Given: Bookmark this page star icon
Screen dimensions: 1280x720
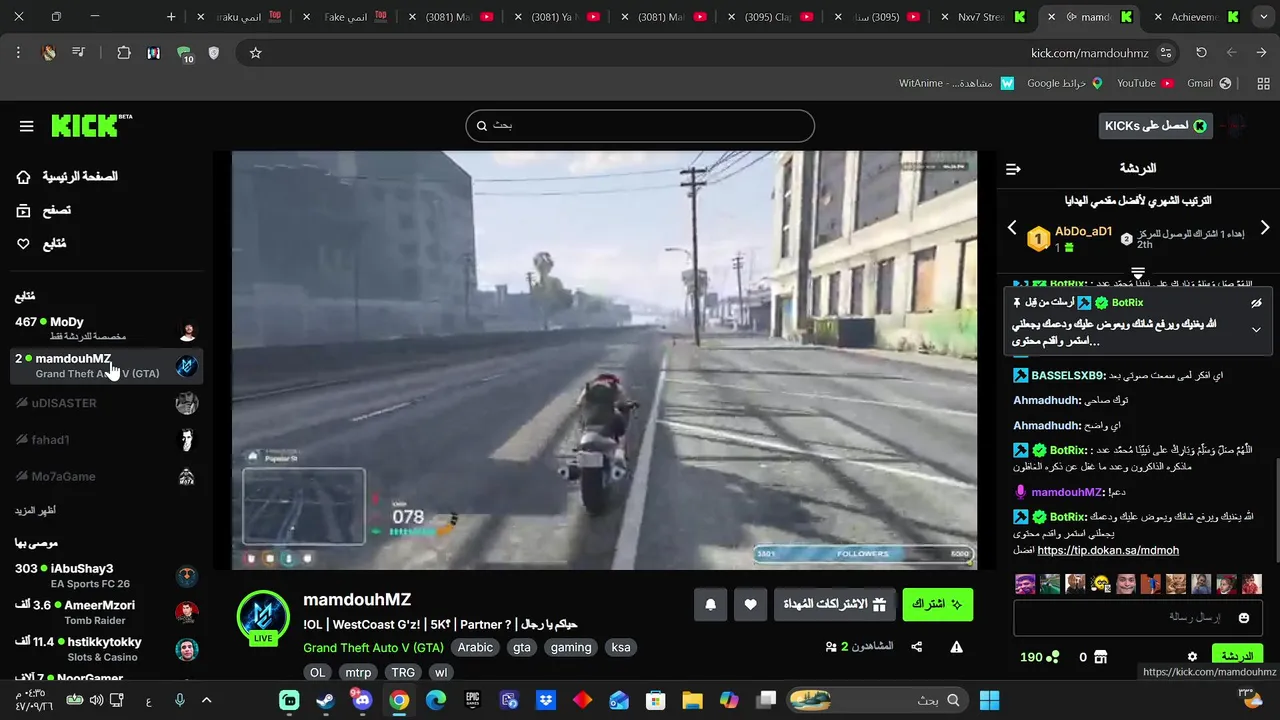Looking at the screenshot, I should click(255, 53).
